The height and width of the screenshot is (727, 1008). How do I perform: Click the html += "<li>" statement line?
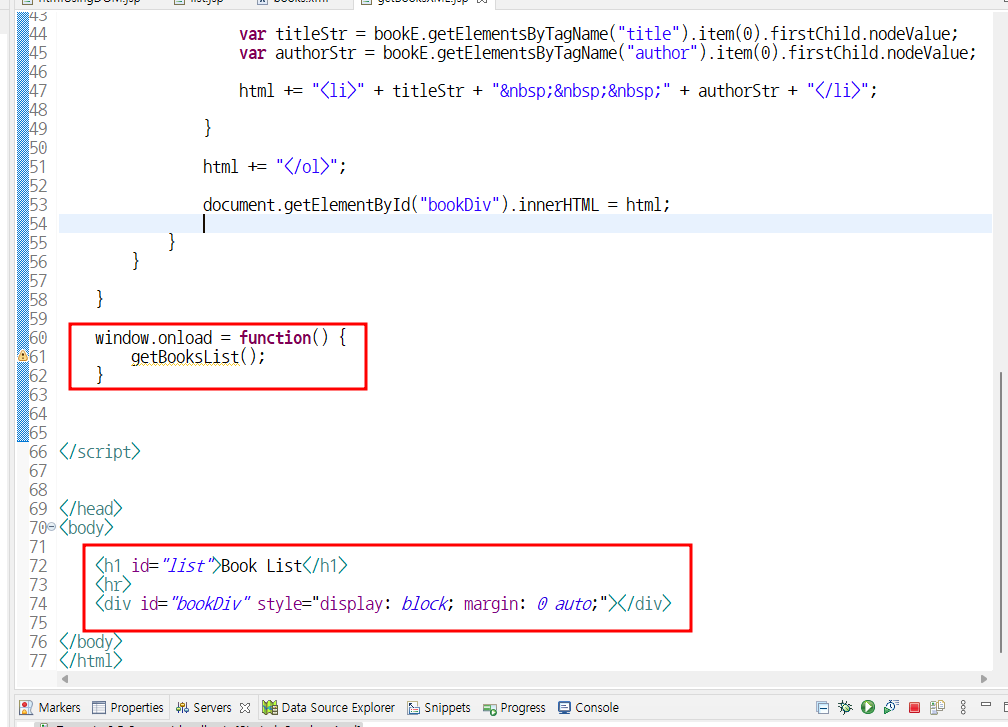click(x=558, y=91)
